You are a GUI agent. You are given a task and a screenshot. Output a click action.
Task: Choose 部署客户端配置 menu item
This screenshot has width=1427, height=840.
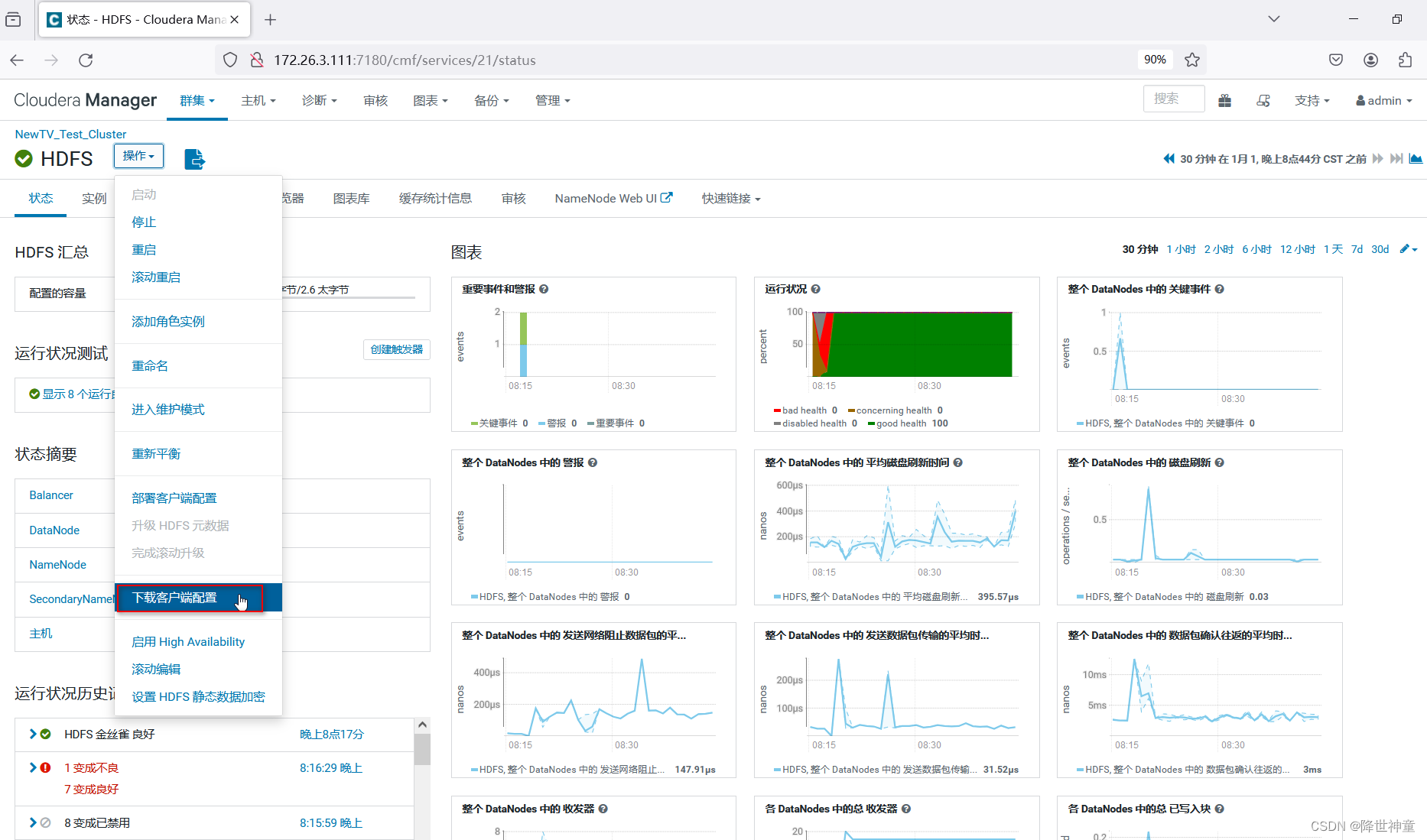click(198, 498)
